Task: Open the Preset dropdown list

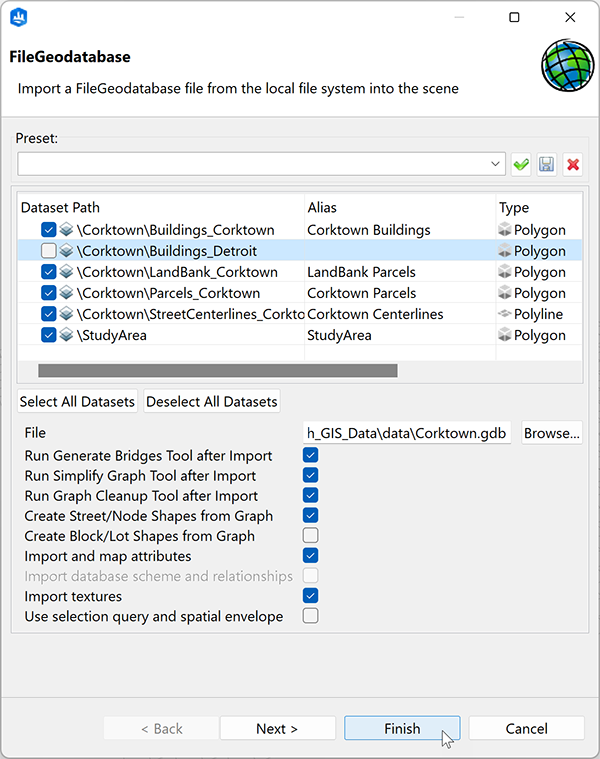Action: (495, 164)
